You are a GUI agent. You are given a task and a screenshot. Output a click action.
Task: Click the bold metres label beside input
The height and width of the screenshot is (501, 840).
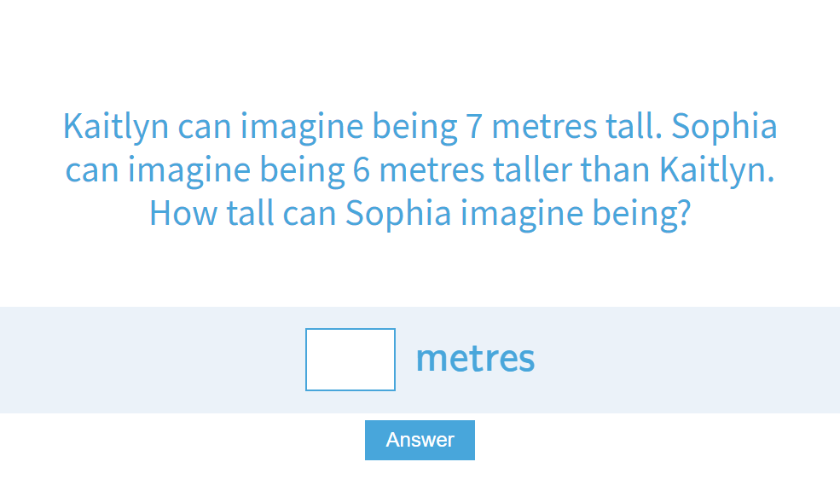[x=475, y=358]
